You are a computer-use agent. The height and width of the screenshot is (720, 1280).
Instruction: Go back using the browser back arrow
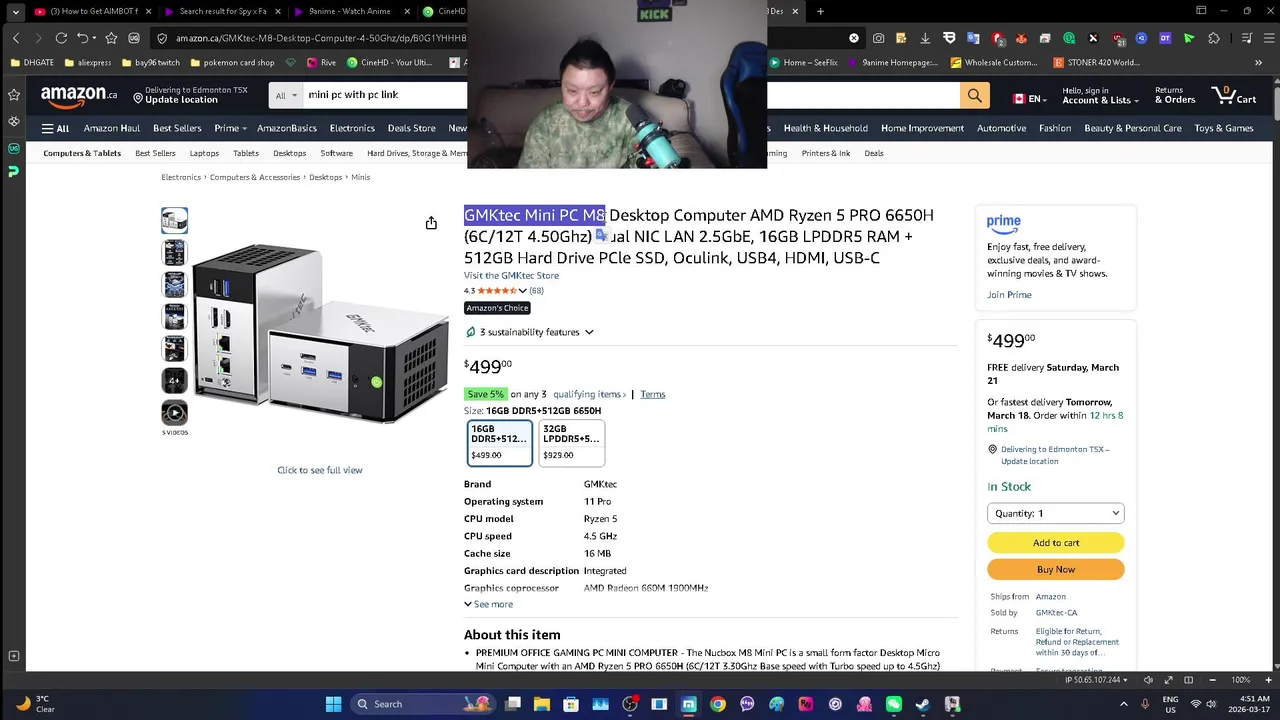coord(16,38)
